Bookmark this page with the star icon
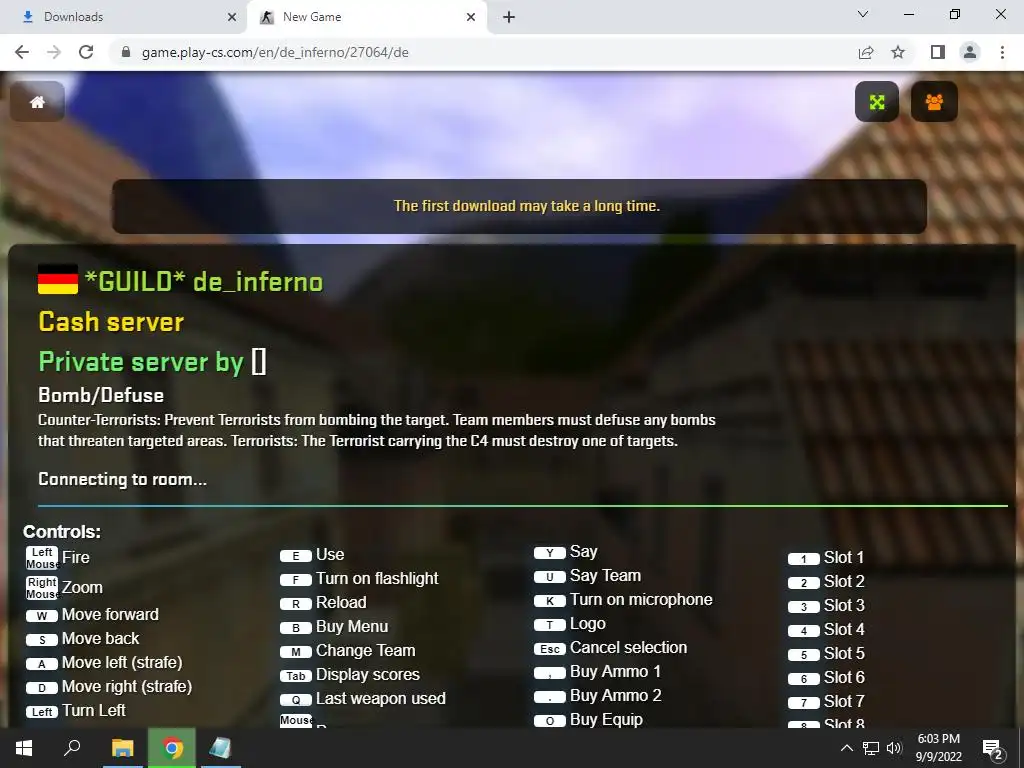The height and width of the screenshot is (768, 1024). coord(898,52)
